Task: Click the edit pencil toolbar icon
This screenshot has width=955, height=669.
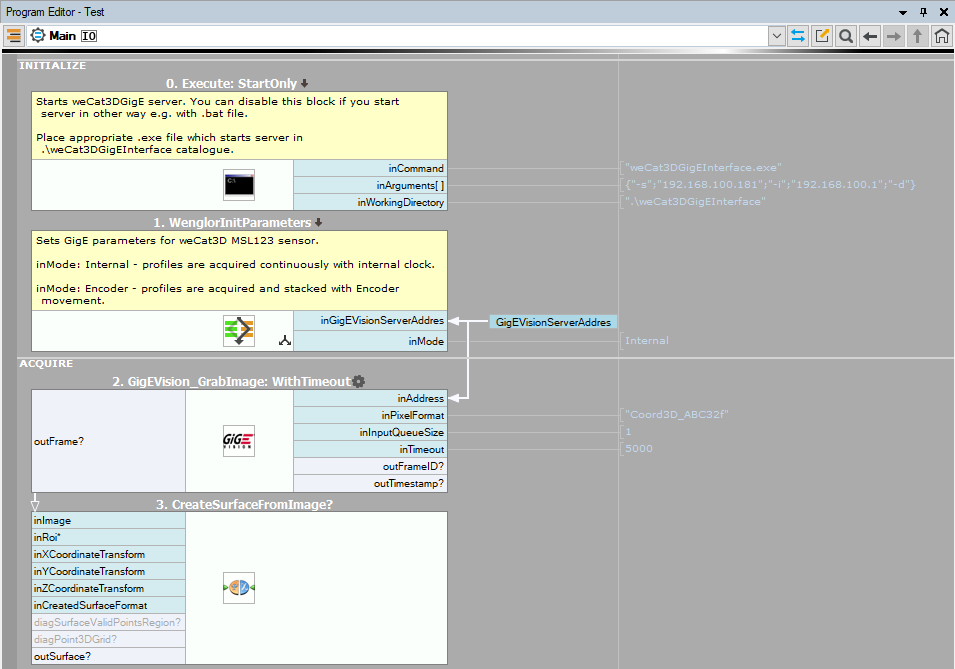Action: pos(822,36)
